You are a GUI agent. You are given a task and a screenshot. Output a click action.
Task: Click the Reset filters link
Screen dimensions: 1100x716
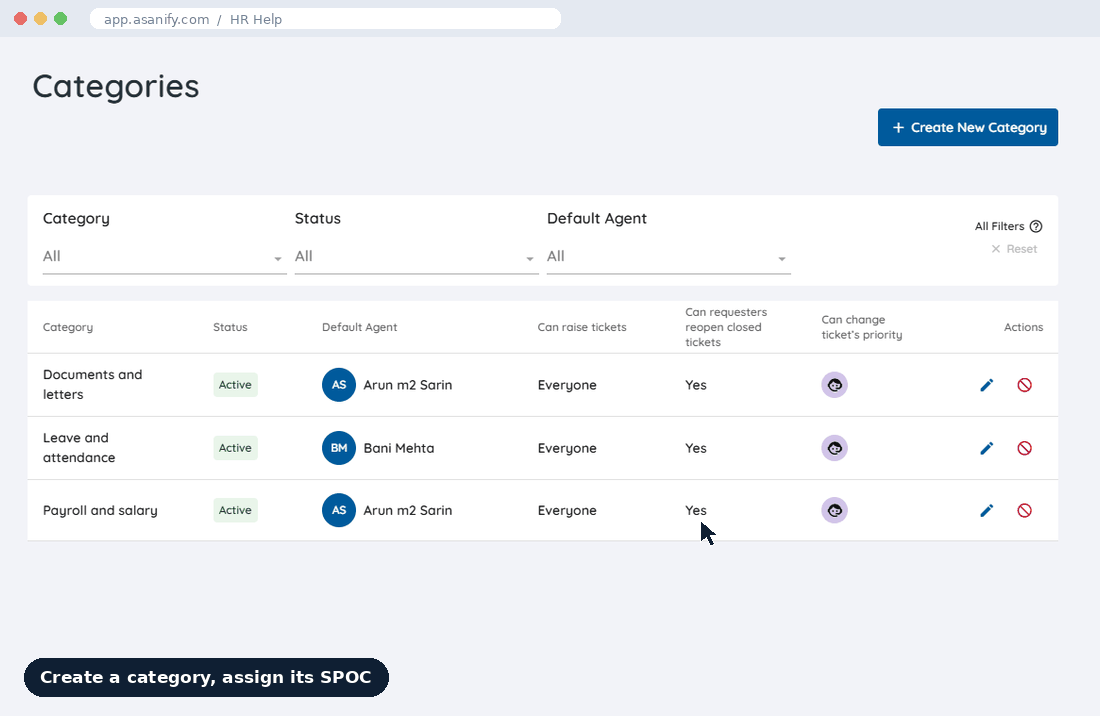(x=1014, y=249)
